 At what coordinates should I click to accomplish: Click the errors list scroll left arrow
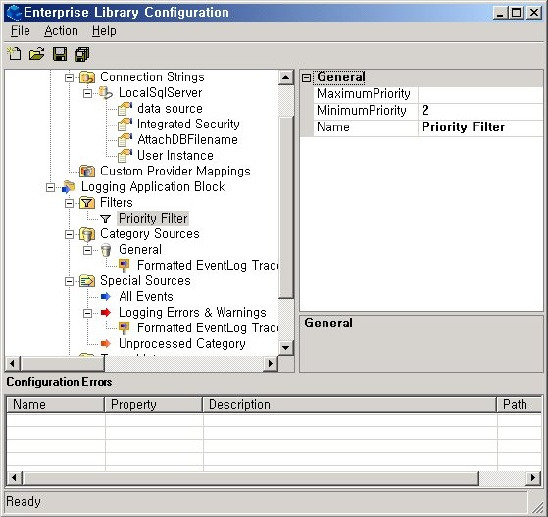pyautogui.click(x=15, y=477)
